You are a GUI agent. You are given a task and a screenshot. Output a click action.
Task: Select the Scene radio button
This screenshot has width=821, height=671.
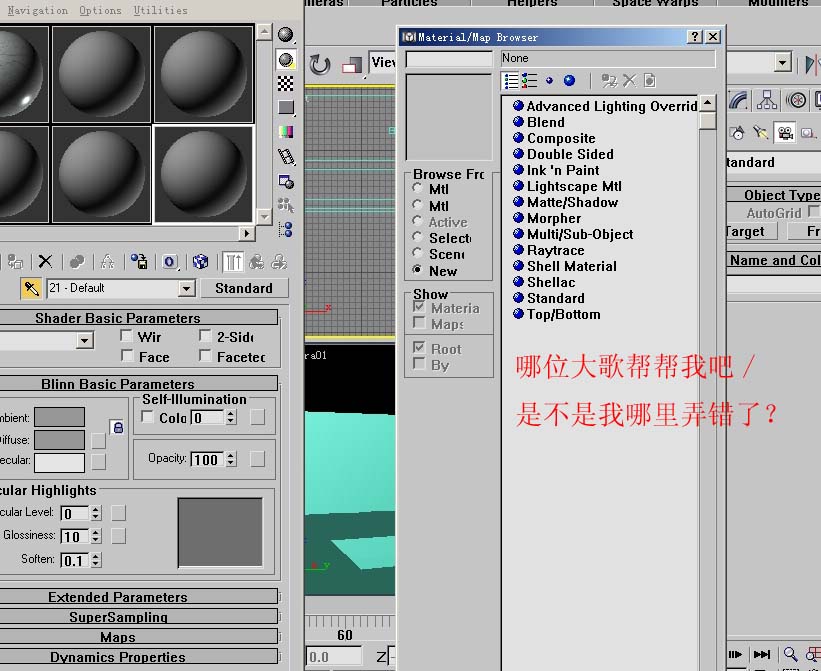pos(417,253)
